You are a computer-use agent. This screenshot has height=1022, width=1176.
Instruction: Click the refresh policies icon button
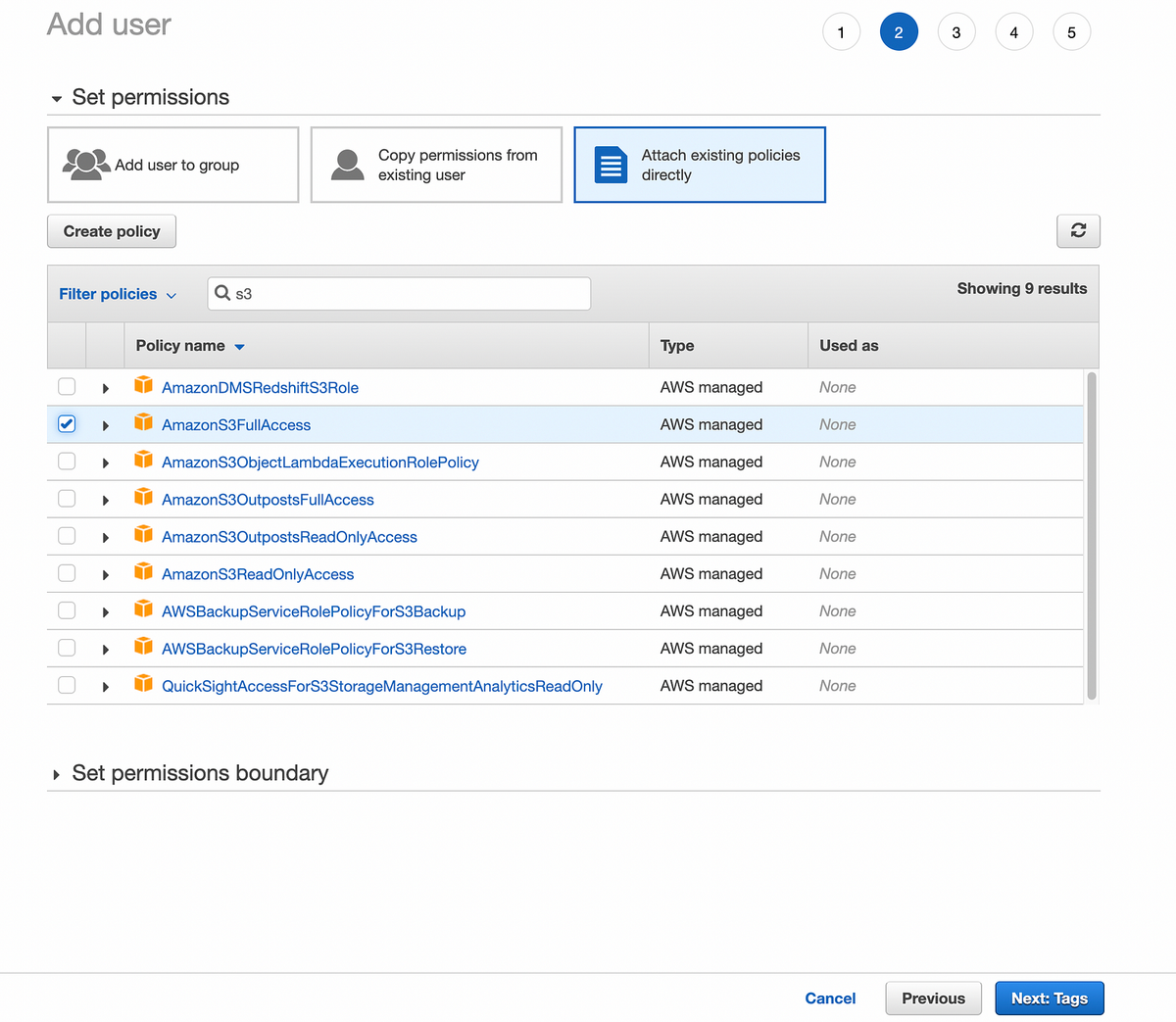(1078, 230)
